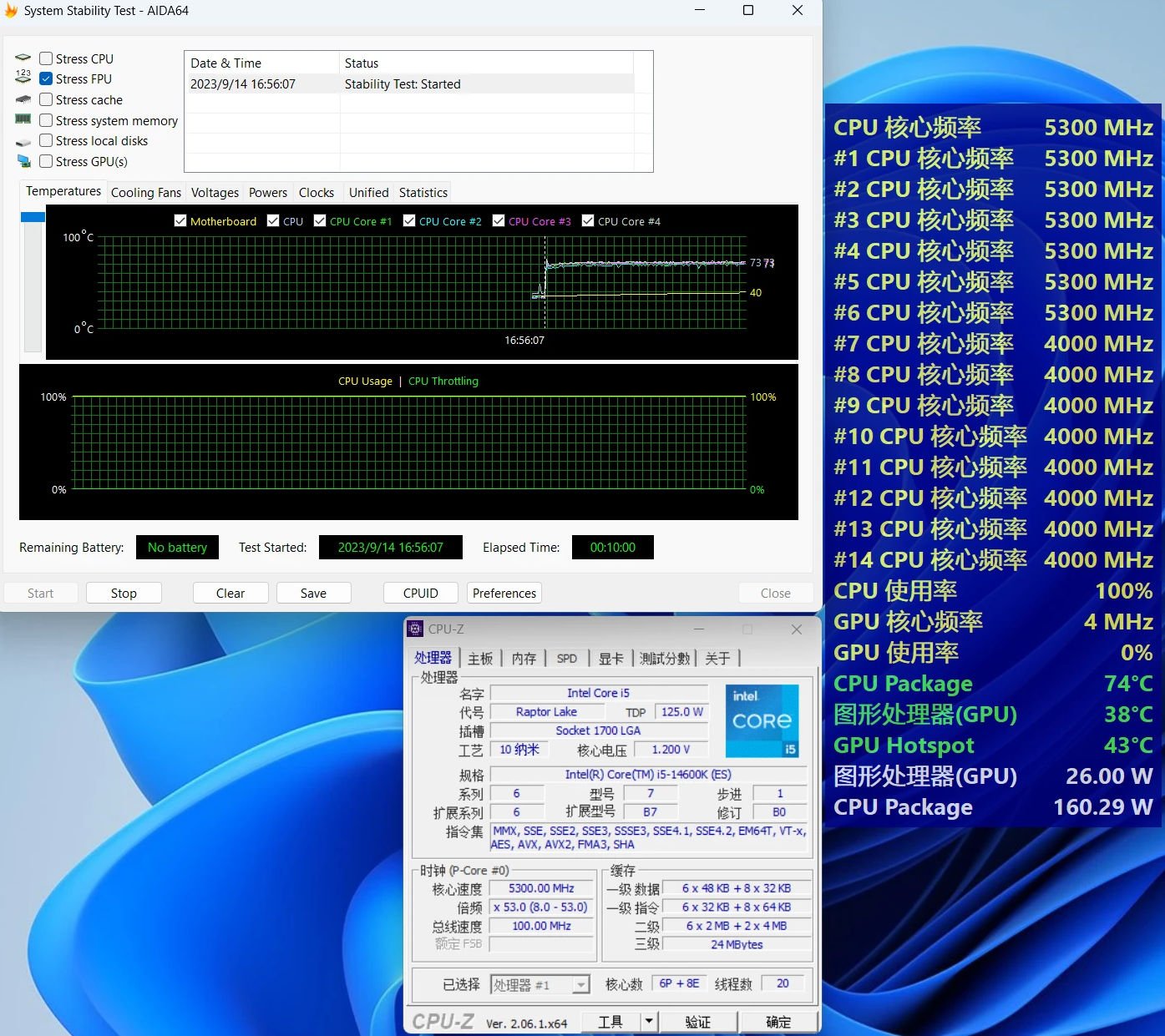This screenshot has width=1165, height=1036.
Task: Open the Preferences dialog
Action: (x=504, y=593)
